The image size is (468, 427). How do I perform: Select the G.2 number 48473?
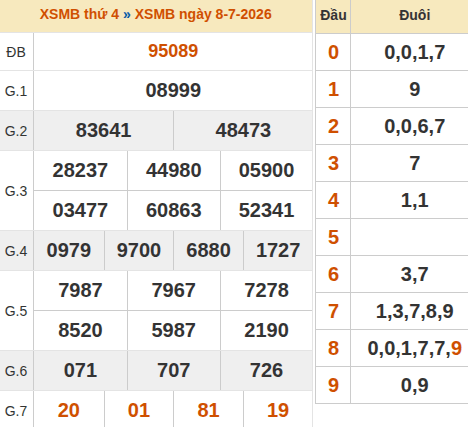(x=243, y=130)
